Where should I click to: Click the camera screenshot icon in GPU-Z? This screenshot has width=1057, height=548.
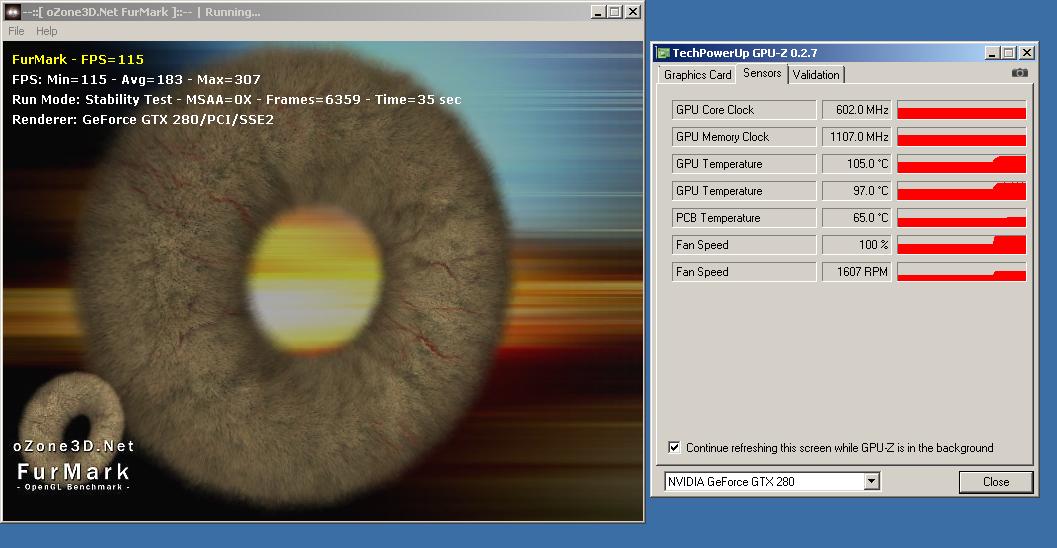click(x=1020, y=73)
